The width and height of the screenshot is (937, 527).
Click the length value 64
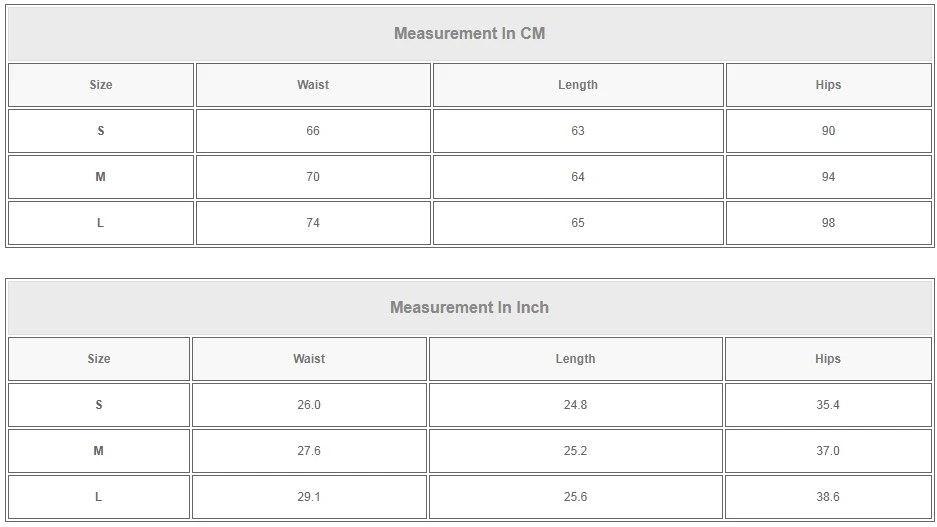tap(577, 177)
